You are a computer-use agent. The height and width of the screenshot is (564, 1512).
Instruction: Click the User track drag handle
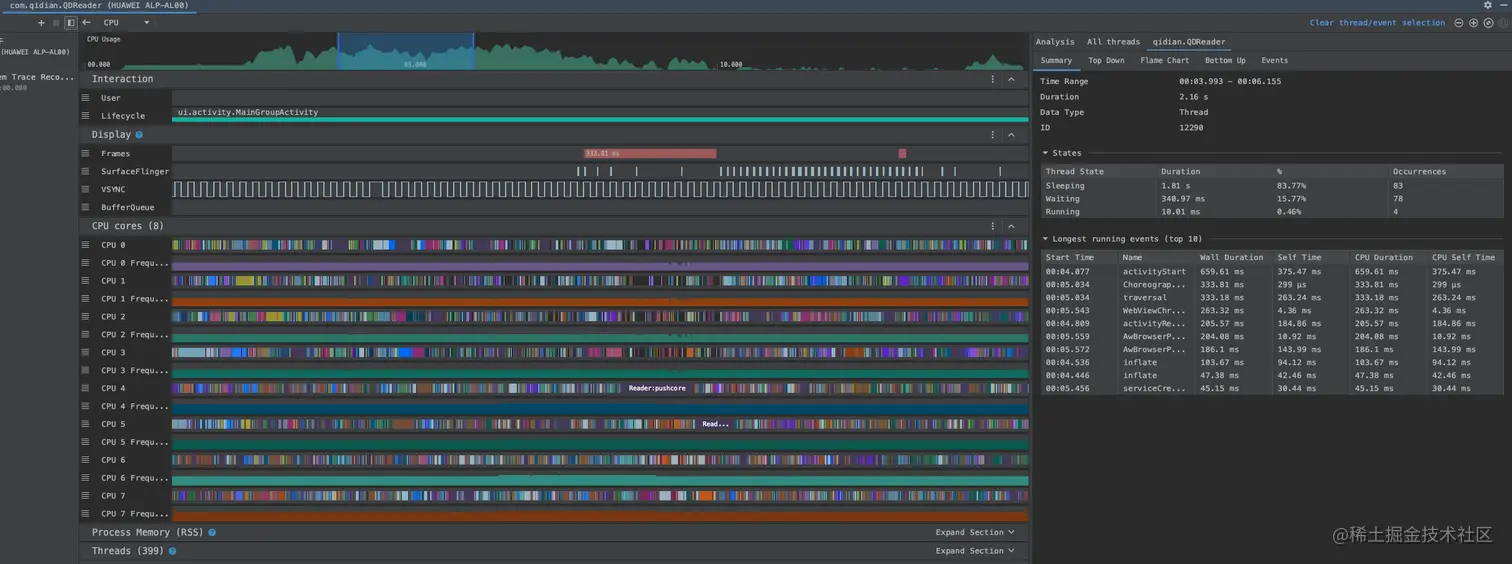[86, 98]
